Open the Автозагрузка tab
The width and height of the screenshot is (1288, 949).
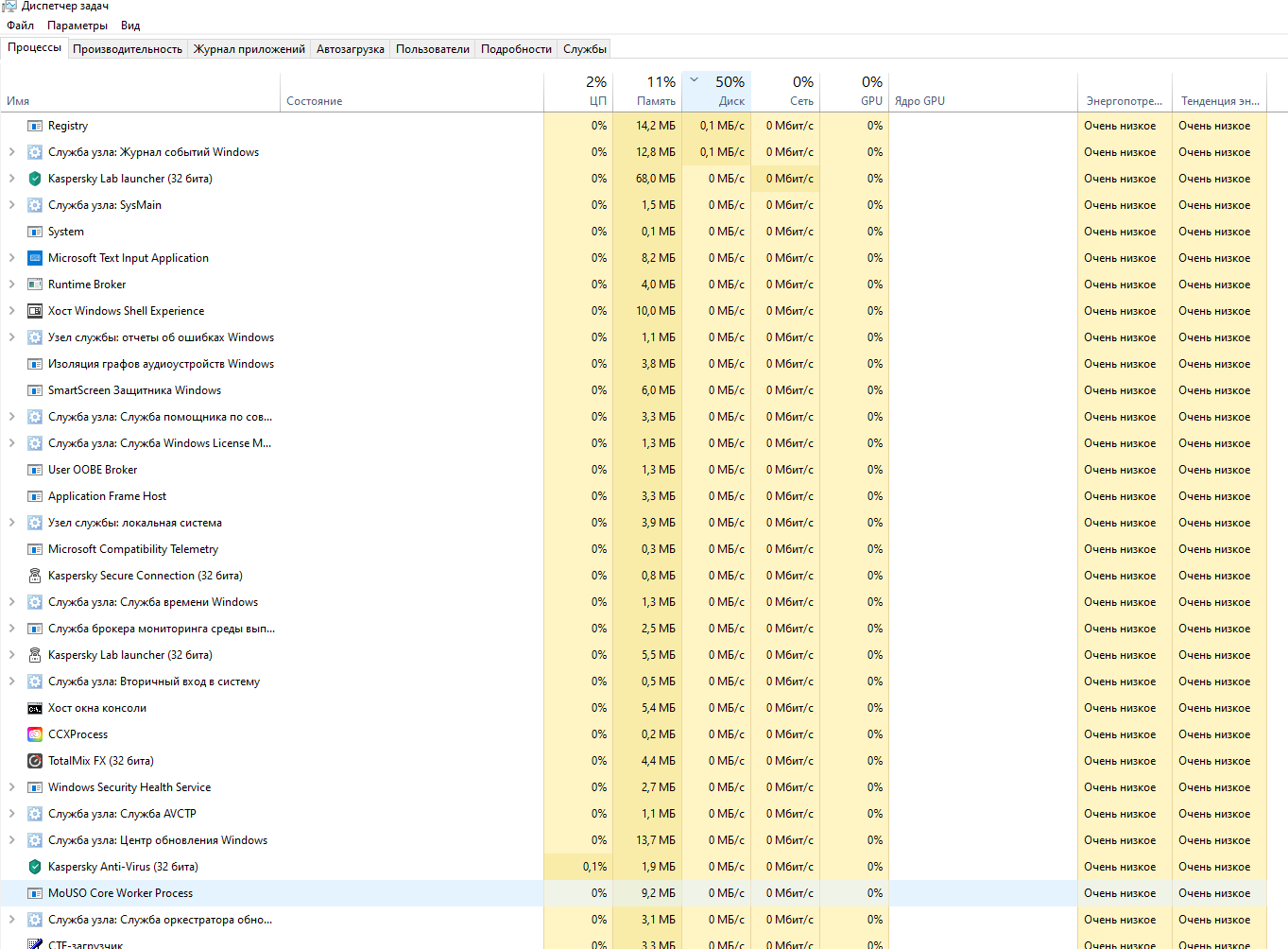pos(351,49)
